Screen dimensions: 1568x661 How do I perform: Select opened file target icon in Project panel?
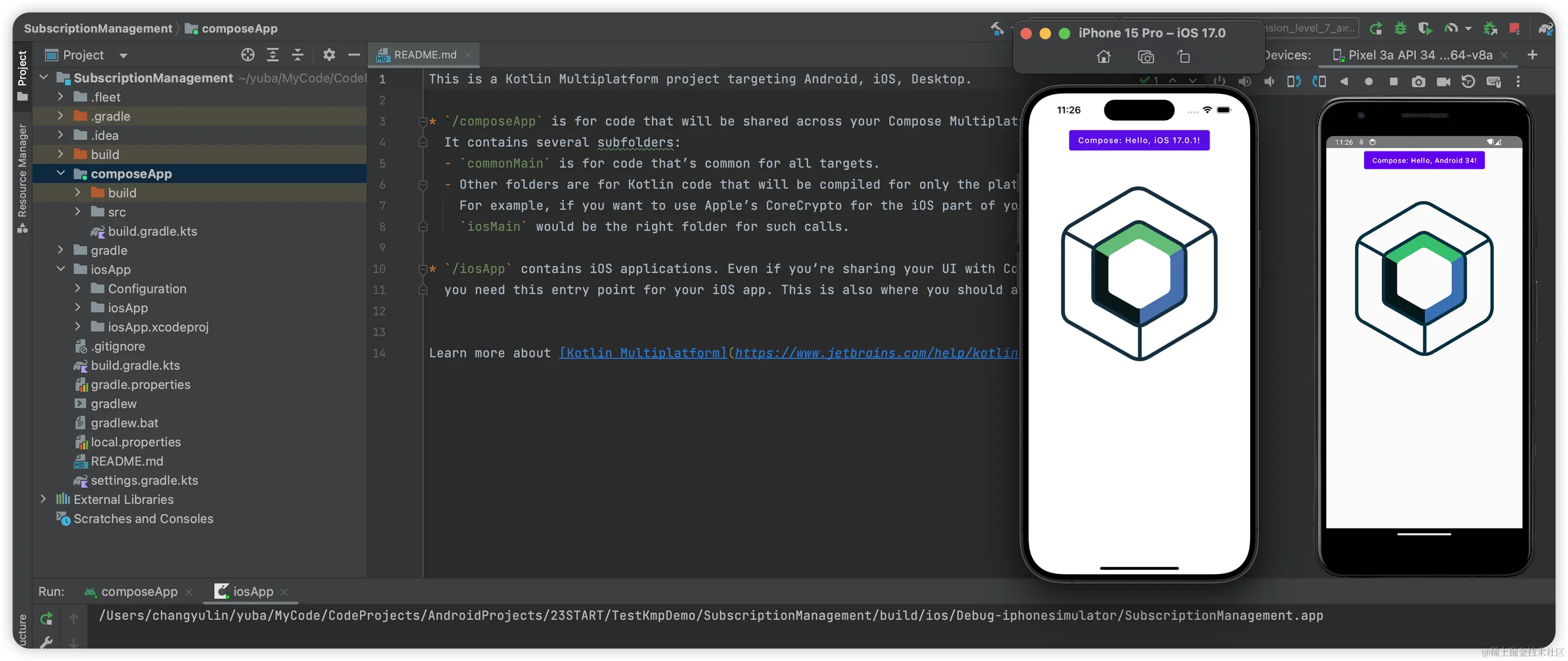[248, 55]
